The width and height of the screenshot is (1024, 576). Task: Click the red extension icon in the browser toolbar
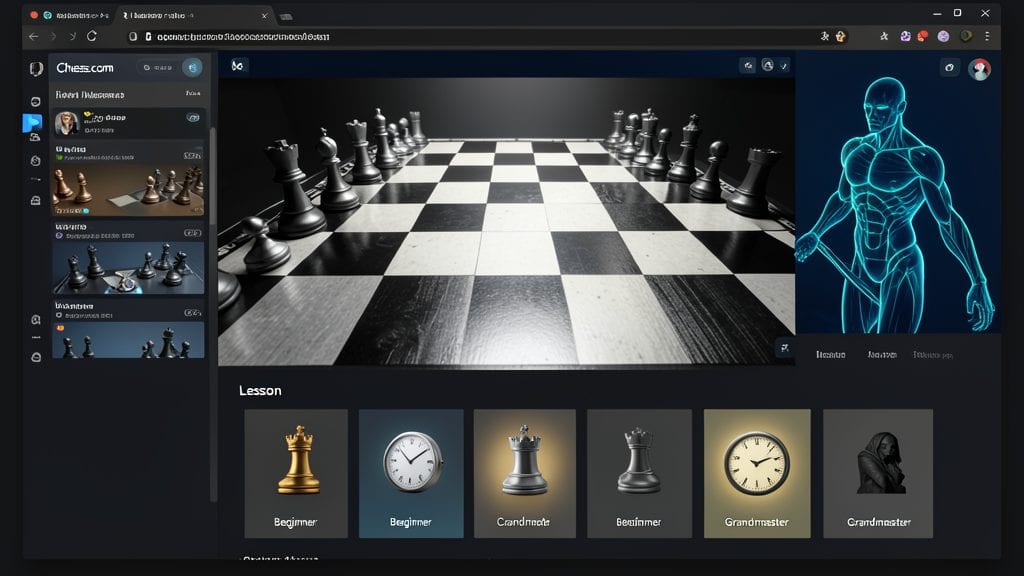(x=923, y=36)
